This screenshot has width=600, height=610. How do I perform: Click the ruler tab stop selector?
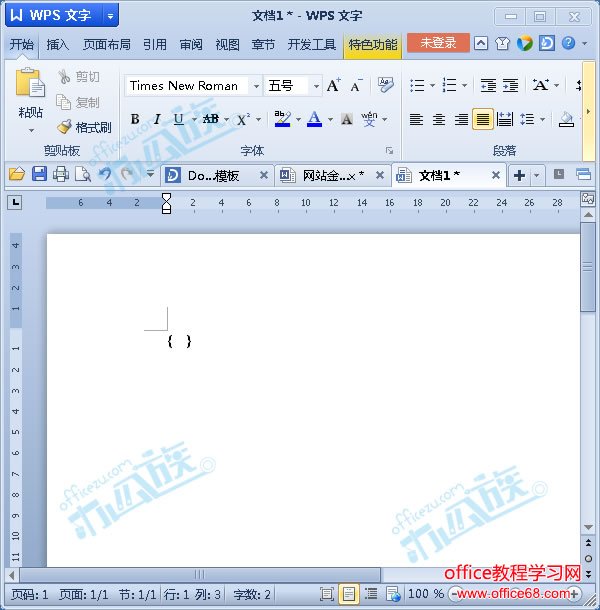tap(14, 202)
